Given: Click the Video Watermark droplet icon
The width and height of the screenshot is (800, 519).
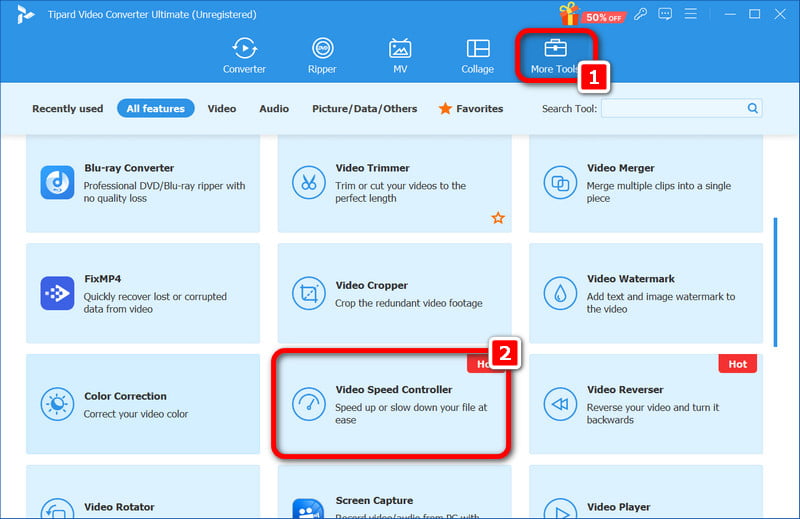Looking at the screenshot, I should pos(560,293).
